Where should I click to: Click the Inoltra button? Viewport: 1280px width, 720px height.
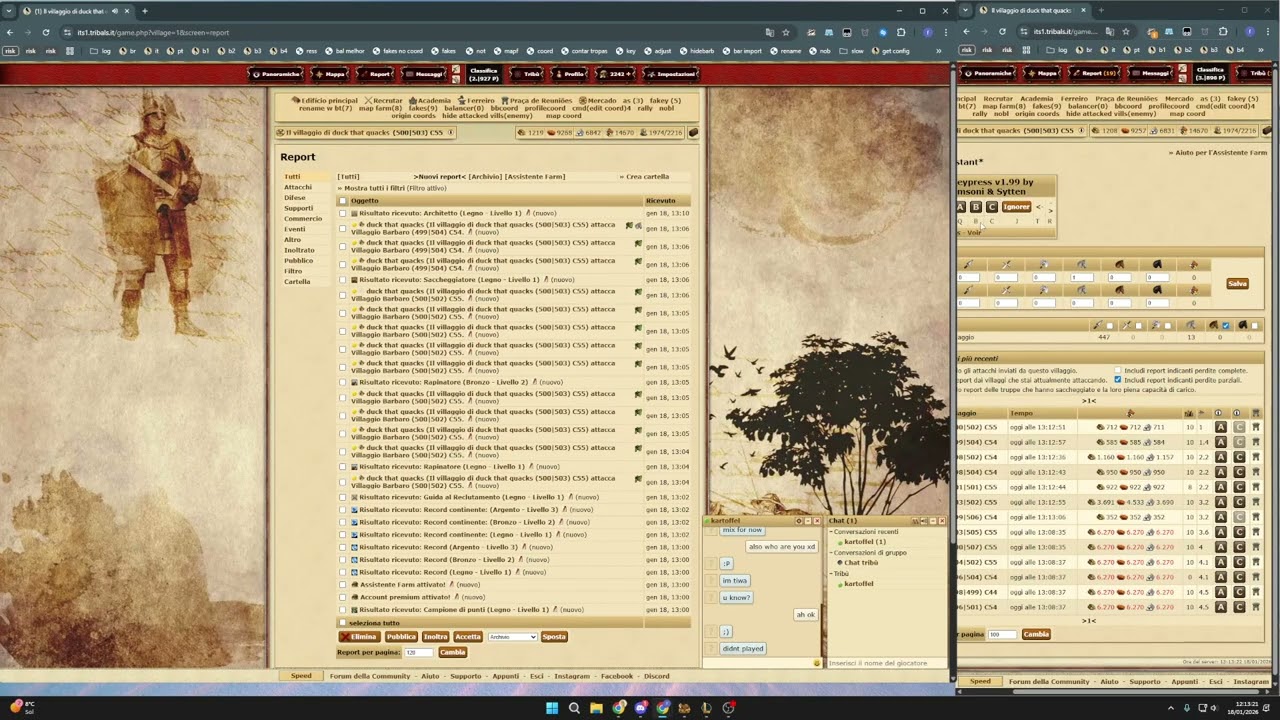pyautogui.click(x=436, y=637)
